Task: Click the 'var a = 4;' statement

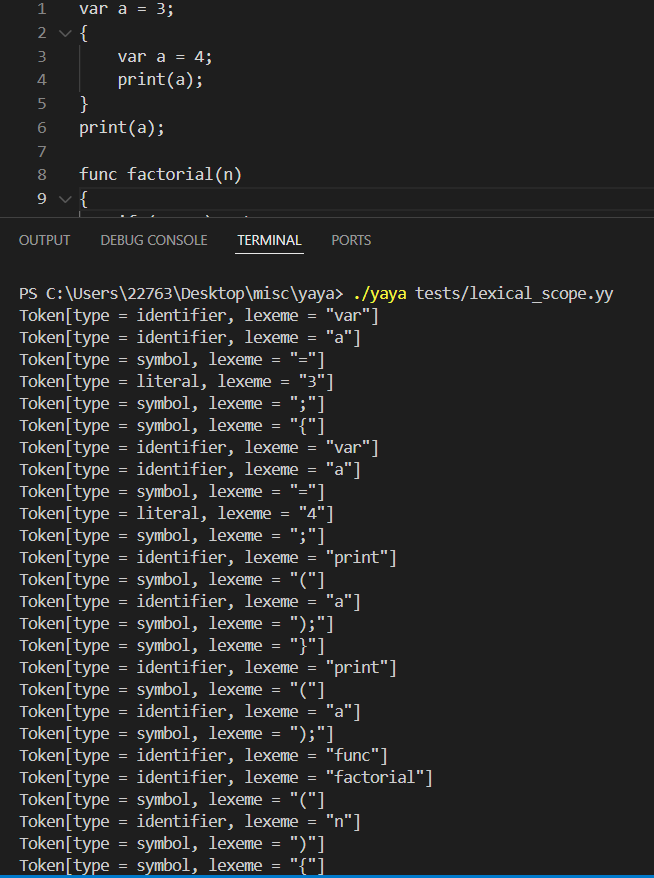Action: (165, 57)
